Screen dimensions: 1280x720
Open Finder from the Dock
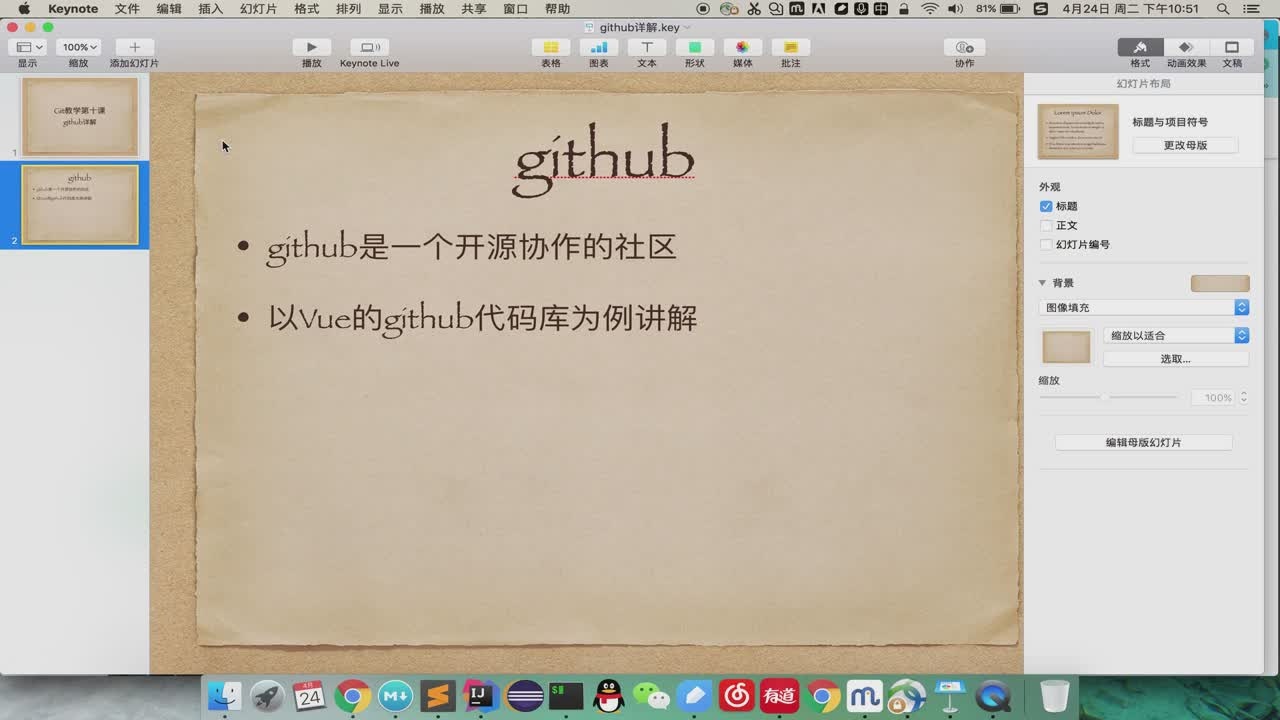[225, 696]
